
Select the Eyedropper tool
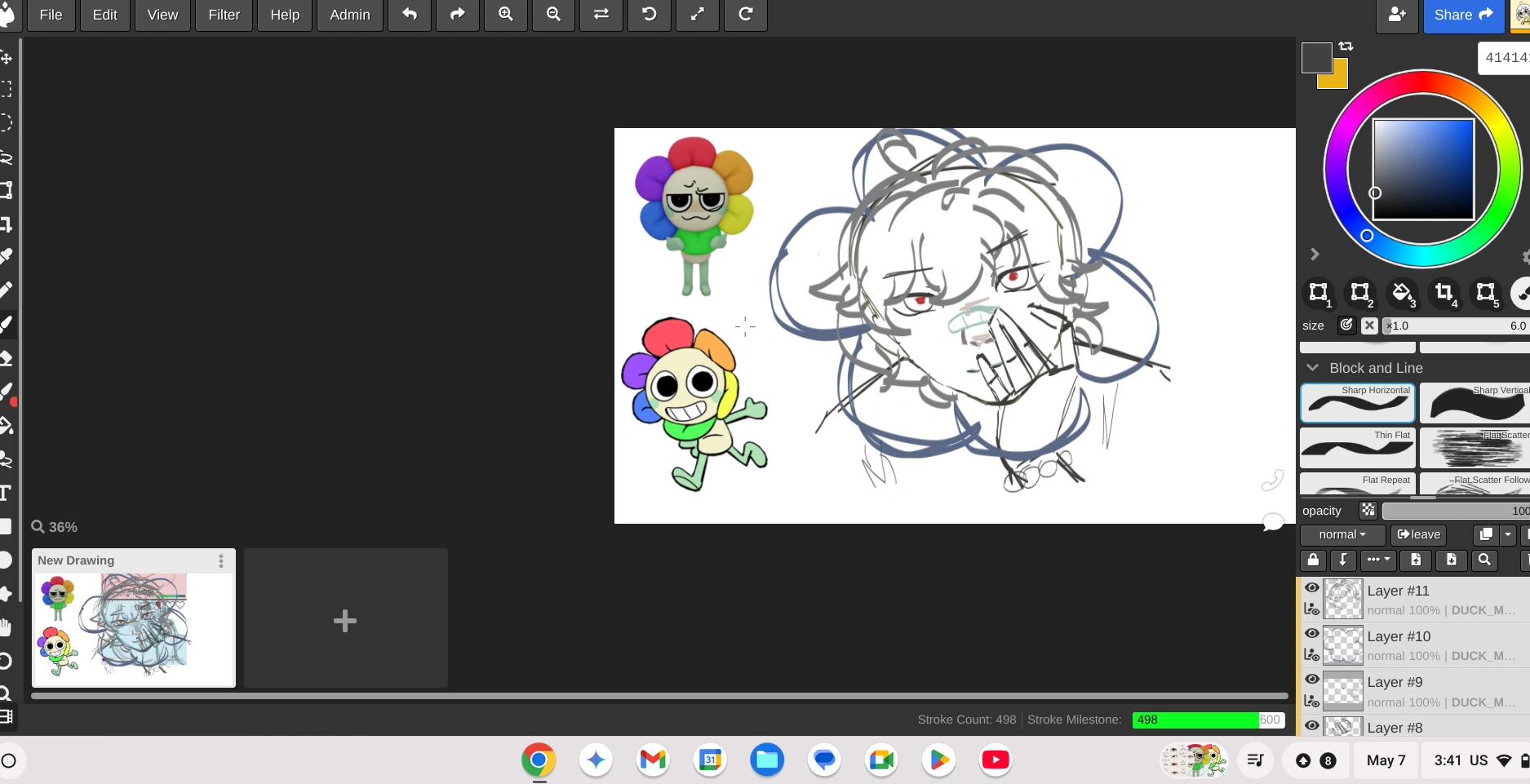point(6,256)
